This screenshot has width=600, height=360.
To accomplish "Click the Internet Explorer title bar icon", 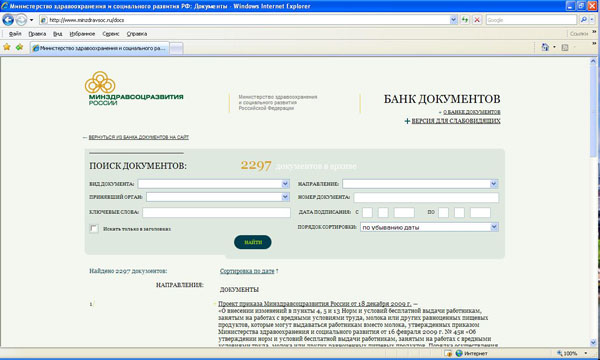I will [x=5, y=6].
